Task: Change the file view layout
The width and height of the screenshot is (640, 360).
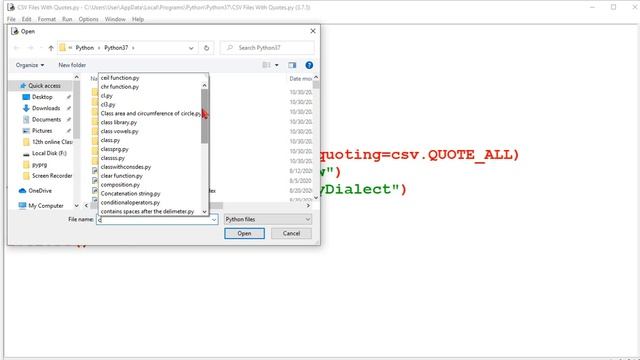Action: [x=267, y=65]
